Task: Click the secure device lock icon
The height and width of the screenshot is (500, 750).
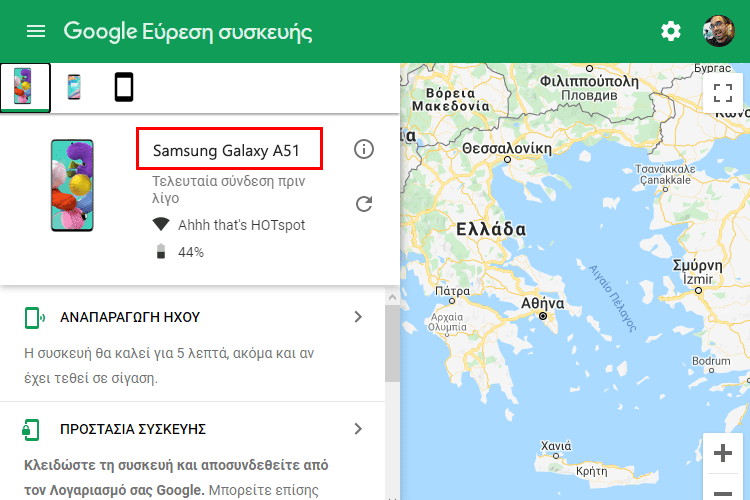Action: coord(31,430)
